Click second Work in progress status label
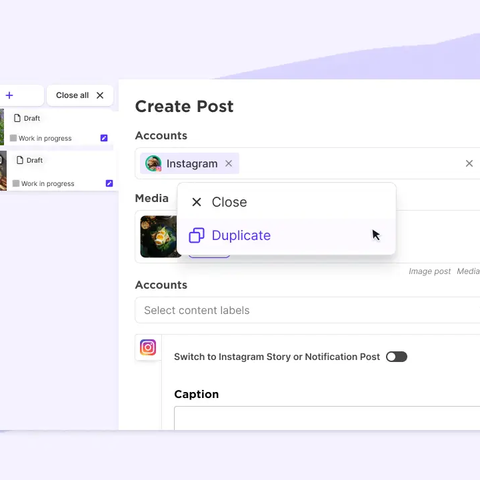480x480 pixels. (48, 184)
